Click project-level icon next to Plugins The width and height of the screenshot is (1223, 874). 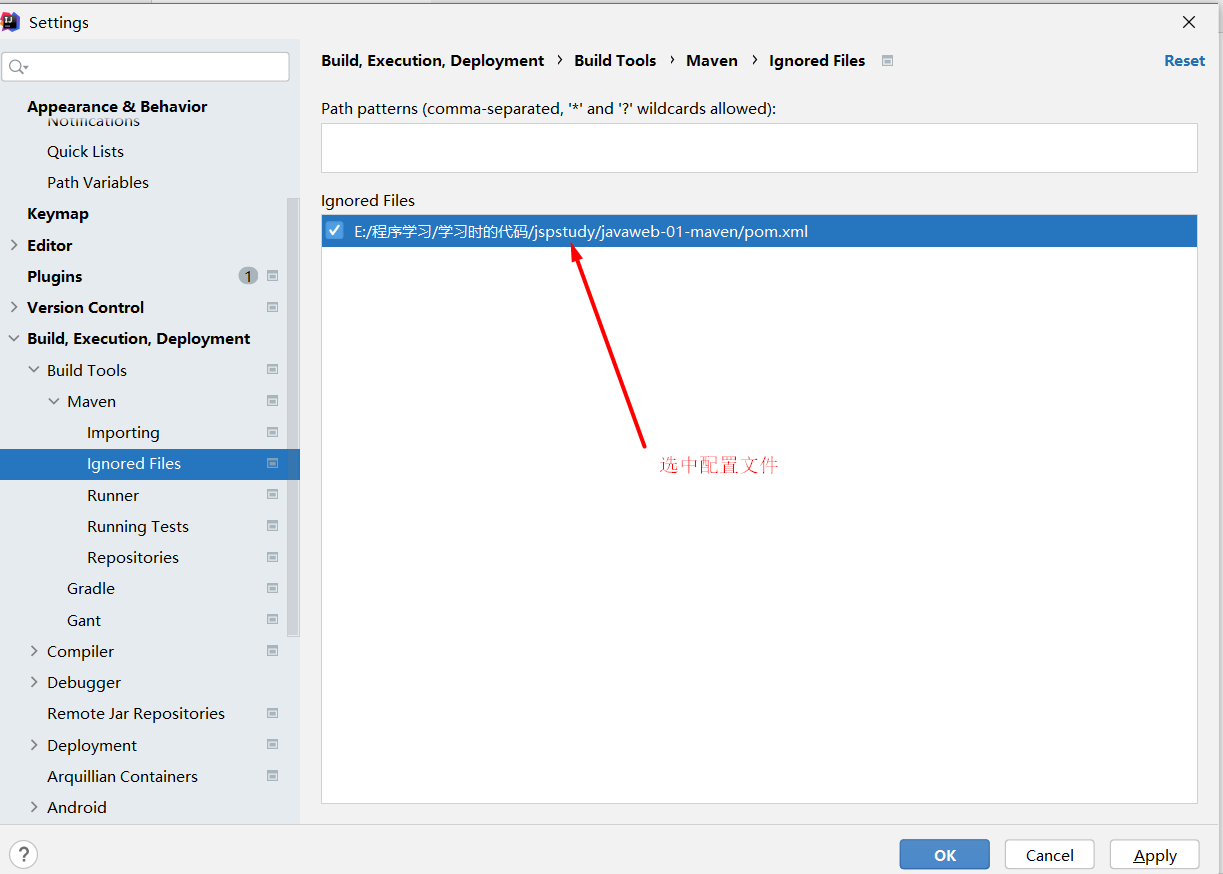point(272,276)
